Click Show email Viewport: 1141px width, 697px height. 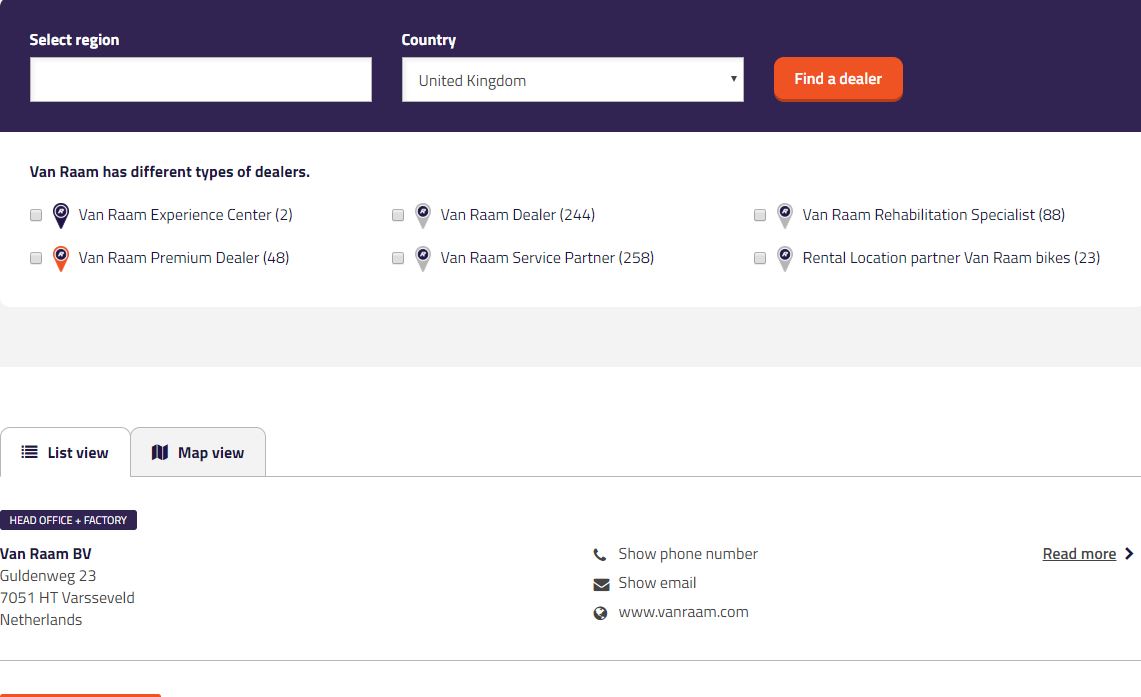(657, 583)
